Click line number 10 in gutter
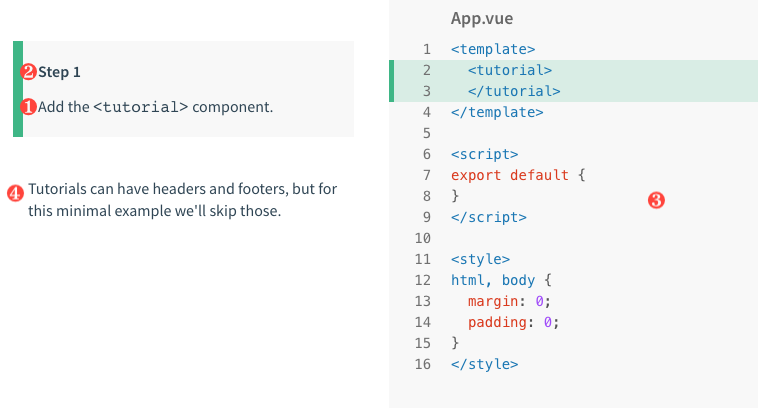 coord(423,238)
